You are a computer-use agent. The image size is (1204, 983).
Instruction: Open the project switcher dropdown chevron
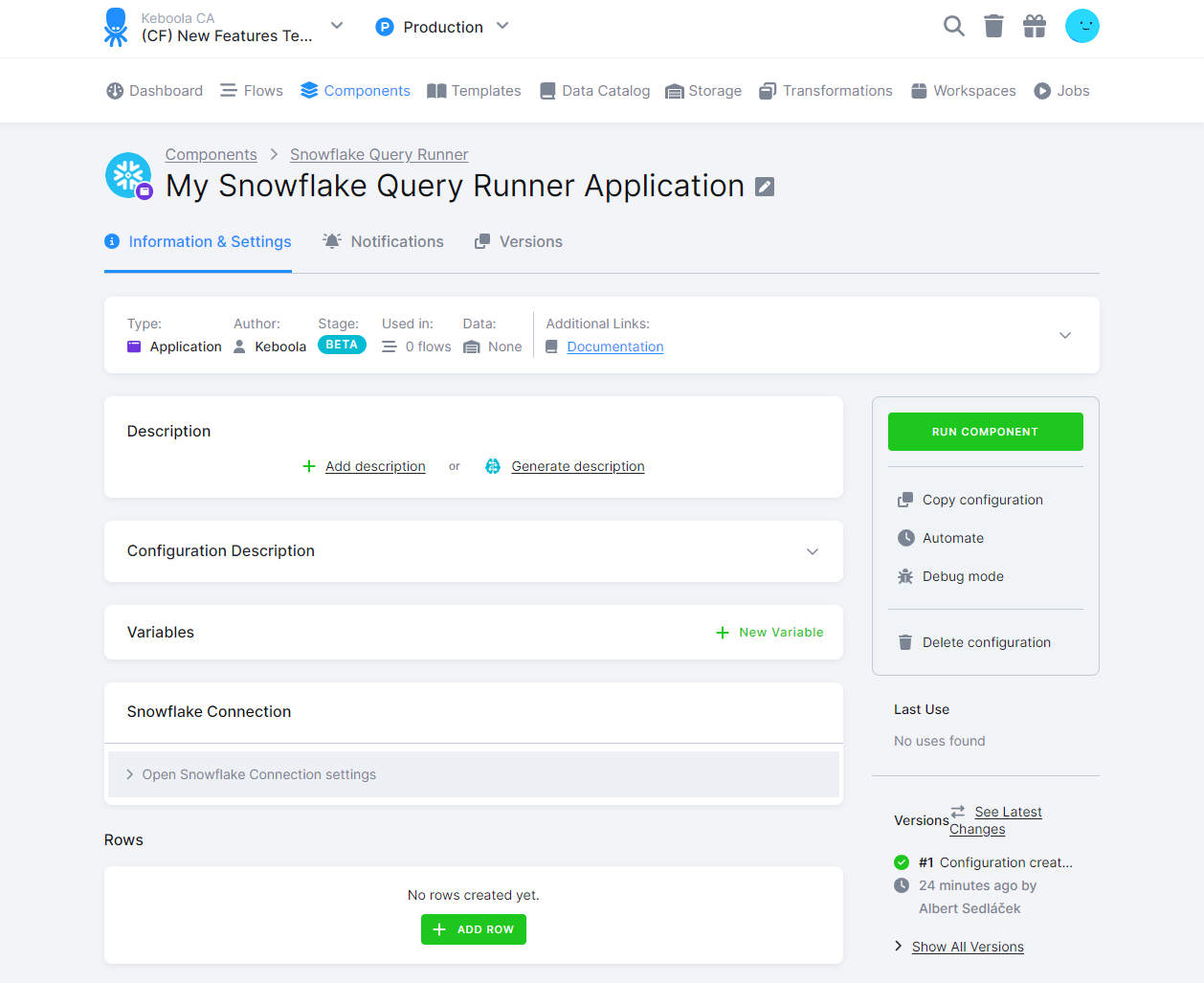pyautogui.click(x=337, y=26)
